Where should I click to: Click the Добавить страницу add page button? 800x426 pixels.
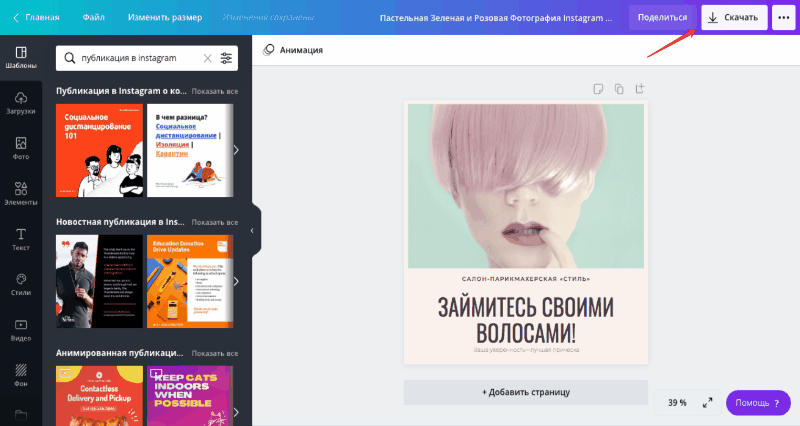[526, 392]
